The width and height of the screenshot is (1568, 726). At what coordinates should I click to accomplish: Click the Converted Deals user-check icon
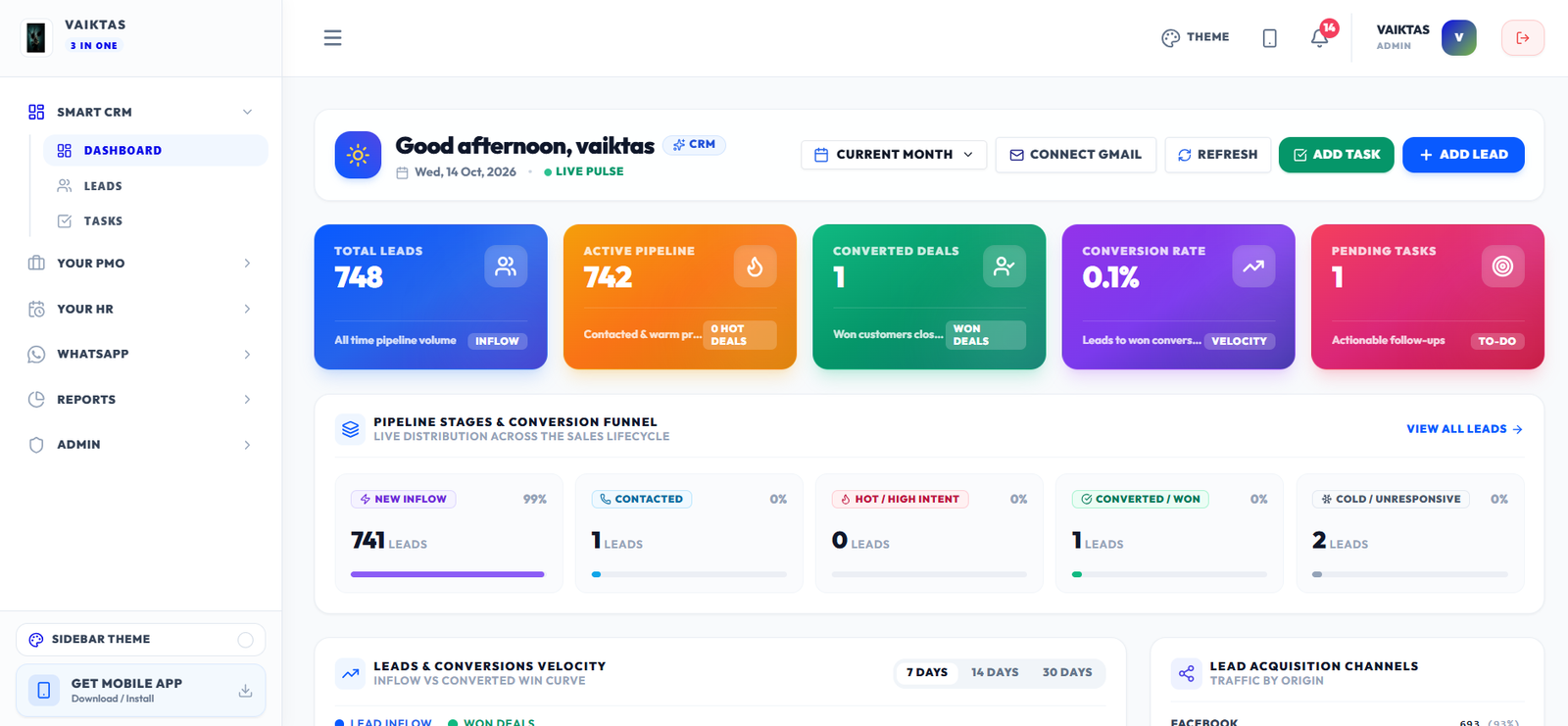1004,266
